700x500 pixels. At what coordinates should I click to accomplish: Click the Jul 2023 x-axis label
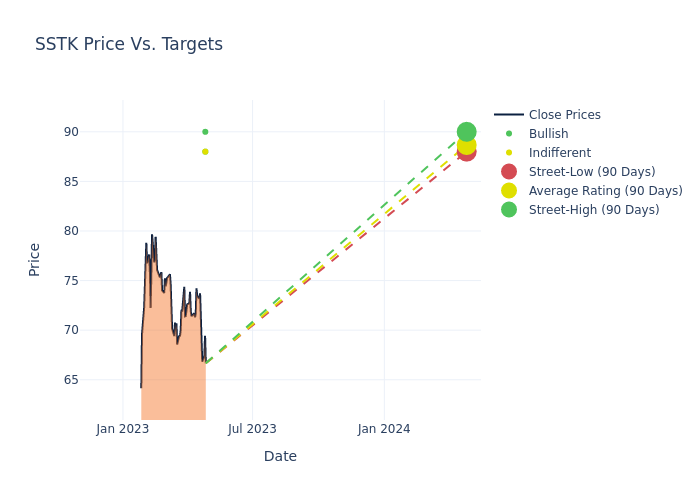pyautogui.click(x=252, y=429)
